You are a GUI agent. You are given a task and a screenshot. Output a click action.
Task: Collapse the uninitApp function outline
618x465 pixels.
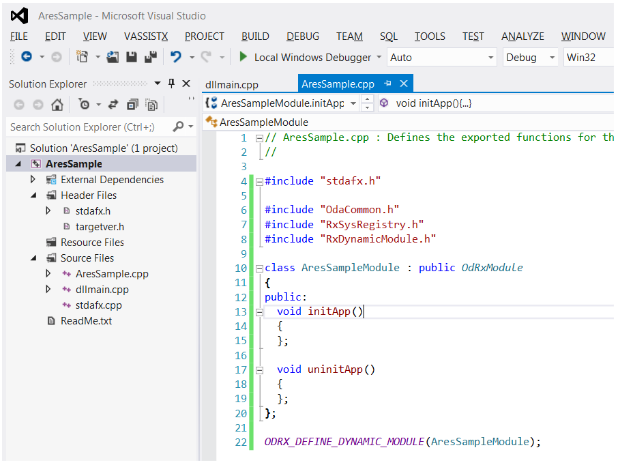click(259, 370)
